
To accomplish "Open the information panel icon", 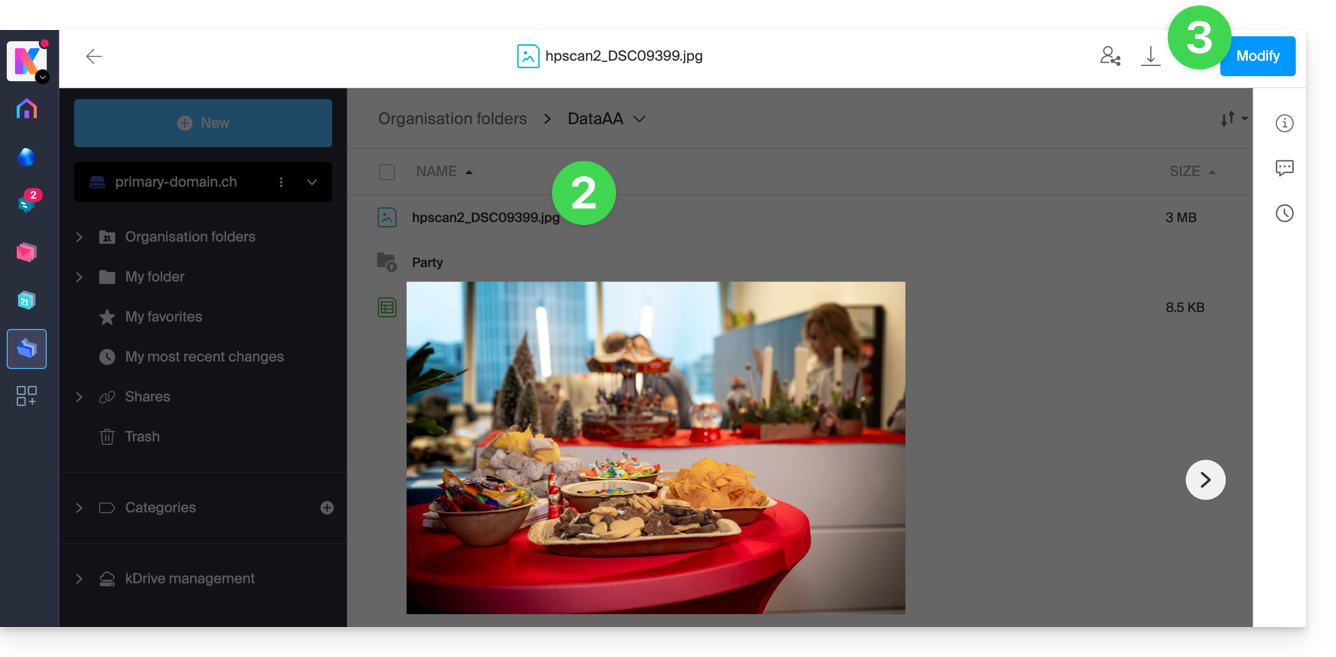I will [1285, 123].
